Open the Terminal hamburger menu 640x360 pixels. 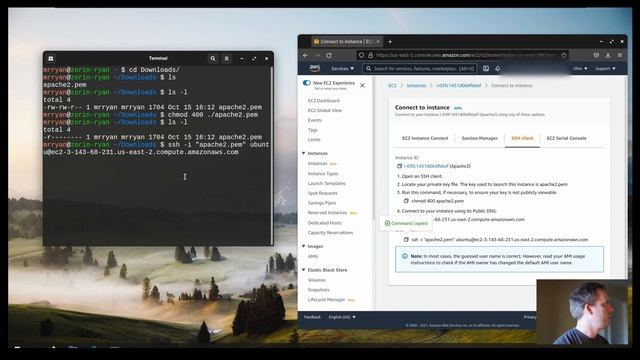pos(227,59)
